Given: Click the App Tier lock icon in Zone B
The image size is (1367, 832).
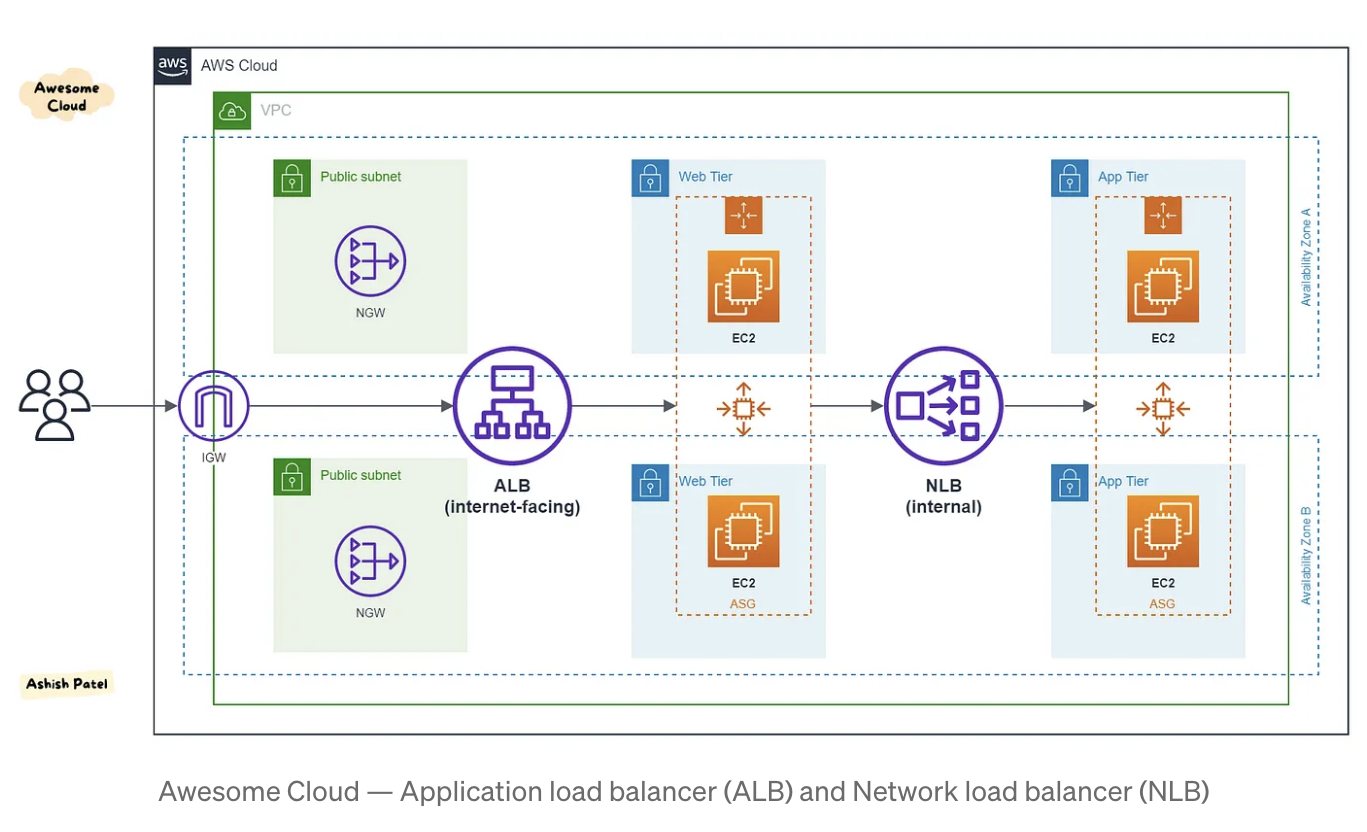Looking at the screenshot, I should click(1070, 482).
